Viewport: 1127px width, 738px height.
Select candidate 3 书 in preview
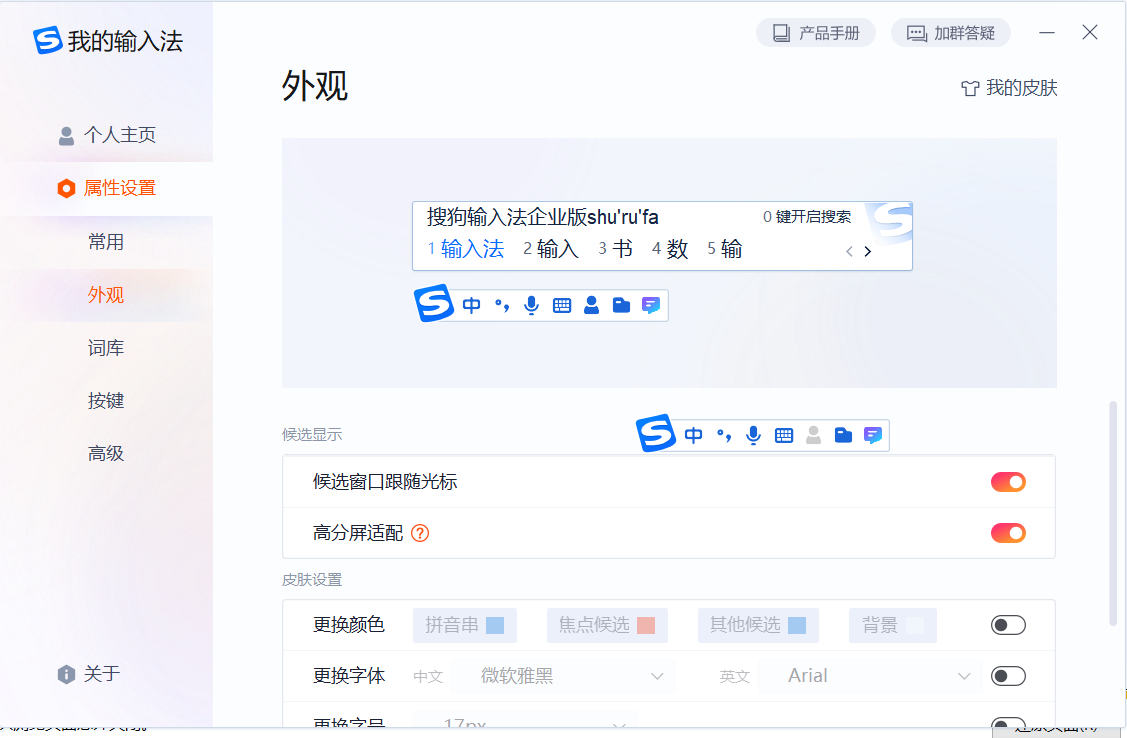[615, 249]
